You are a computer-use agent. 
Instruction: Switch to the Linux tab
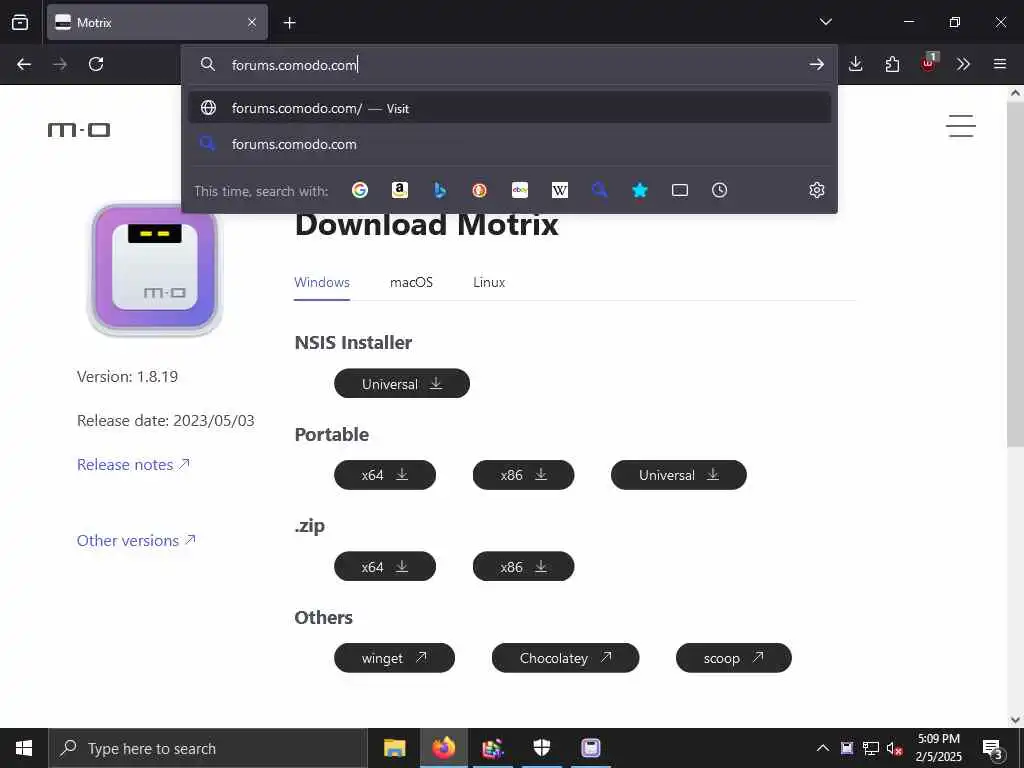coord(489,282)
